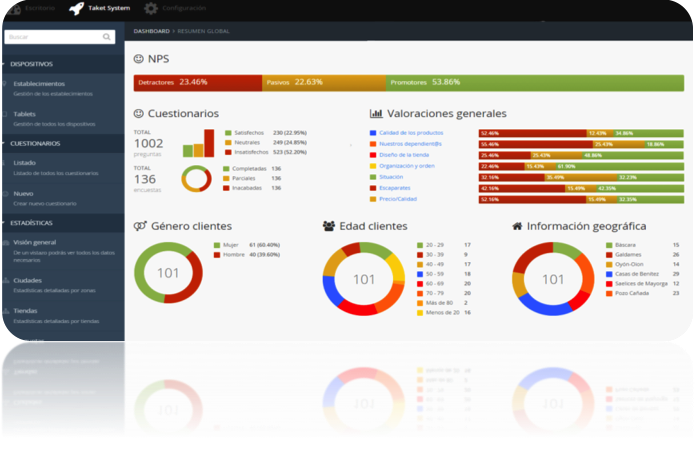Click the NPS smiley face icon
The width and height of the screenshot is (696, 450).
tap(138, 59)
